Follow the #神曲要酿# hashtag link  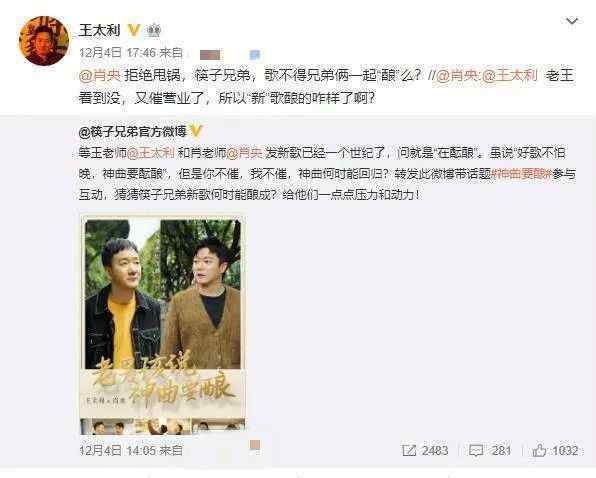(x=521, y=174)
